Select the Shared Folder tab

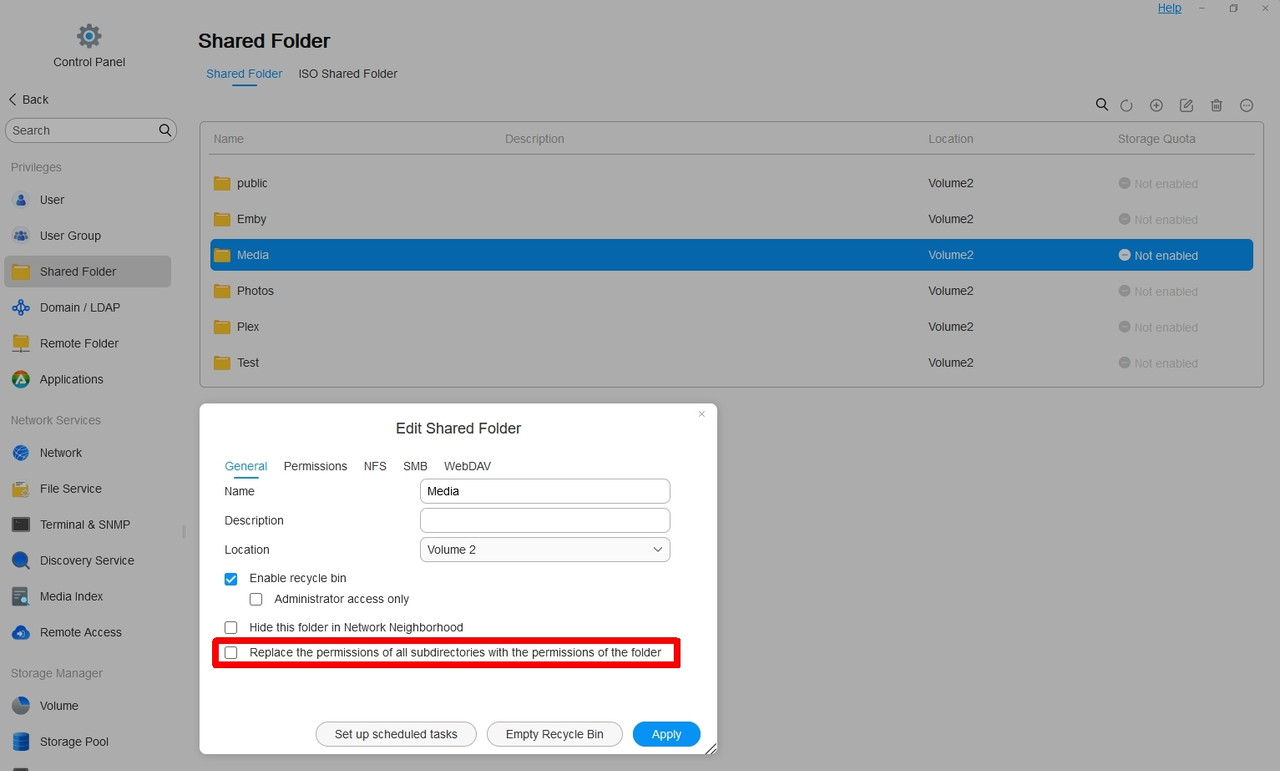tap(244, 74)
